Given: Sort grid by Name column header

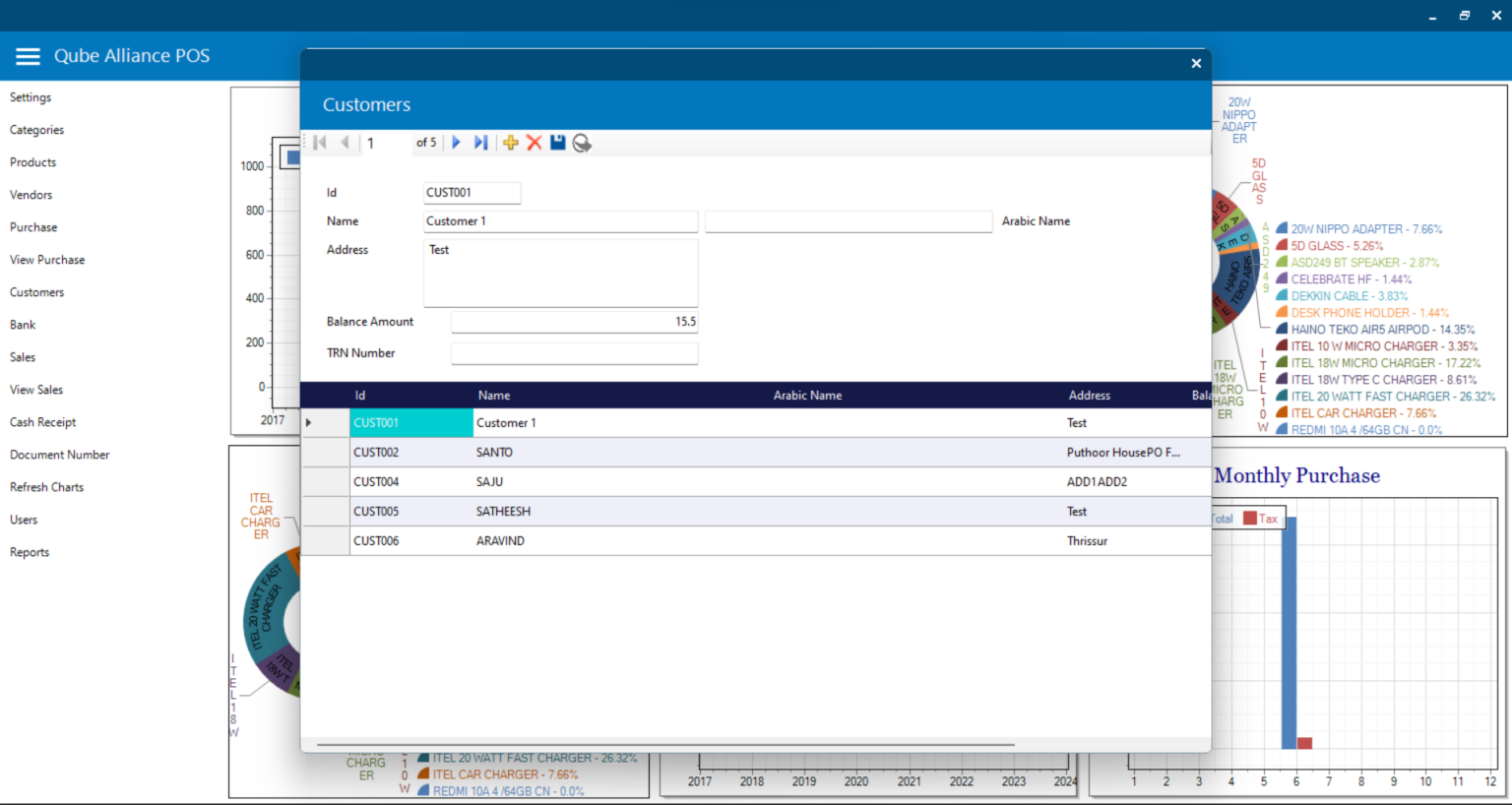Looking at the screenshot, I should click(x=494, y=396).
